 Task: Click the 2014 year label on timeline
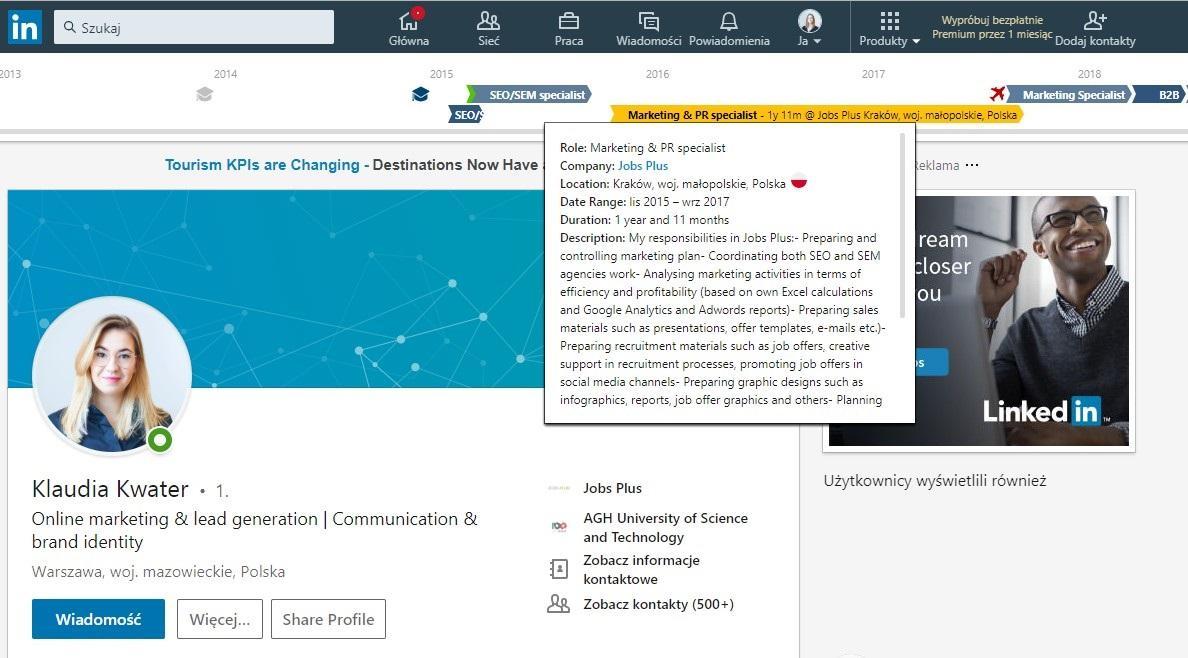(x=225, y=74)
